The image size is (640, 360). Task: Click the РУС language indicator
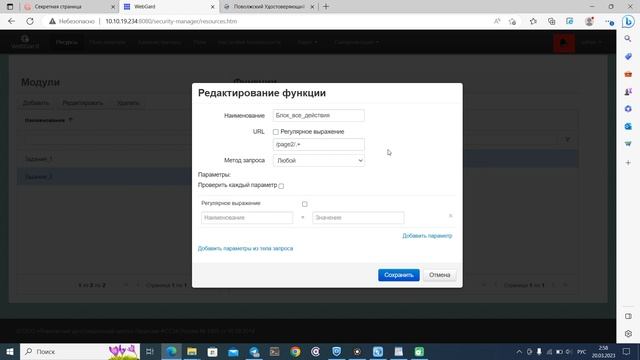[x=582, y=351]
